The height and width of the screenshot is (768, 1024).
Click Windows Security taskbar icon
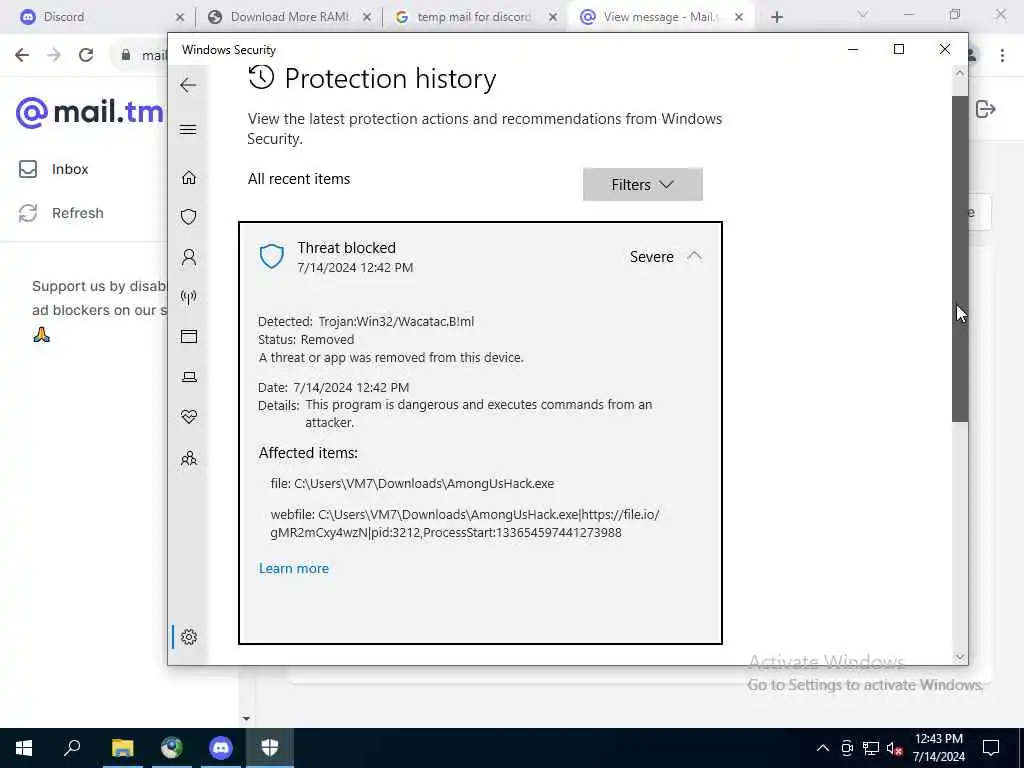point(270,747)
